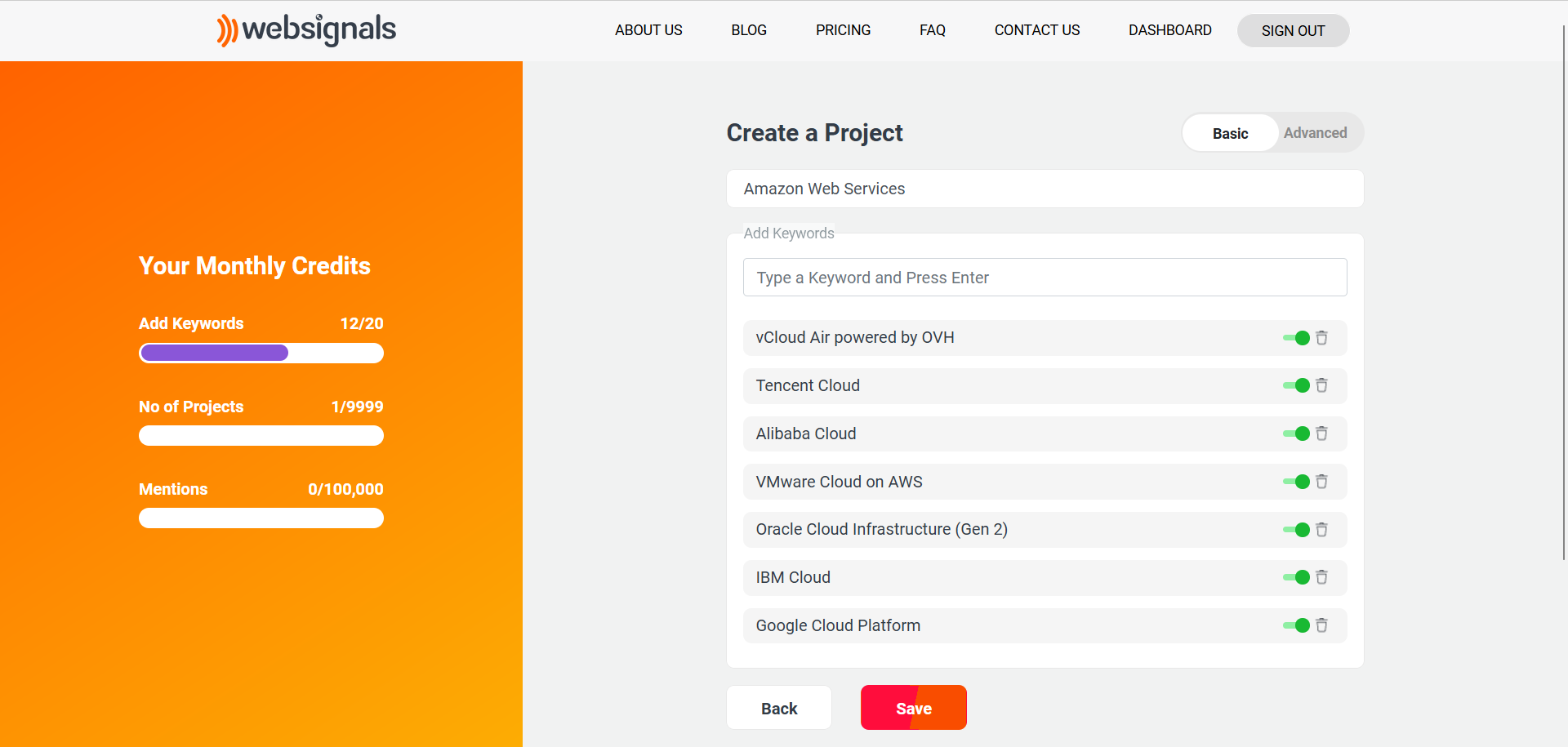Click the Google Cloud Platform keyword text
This screenshot has width=1568, height=747.
[838, 625]
